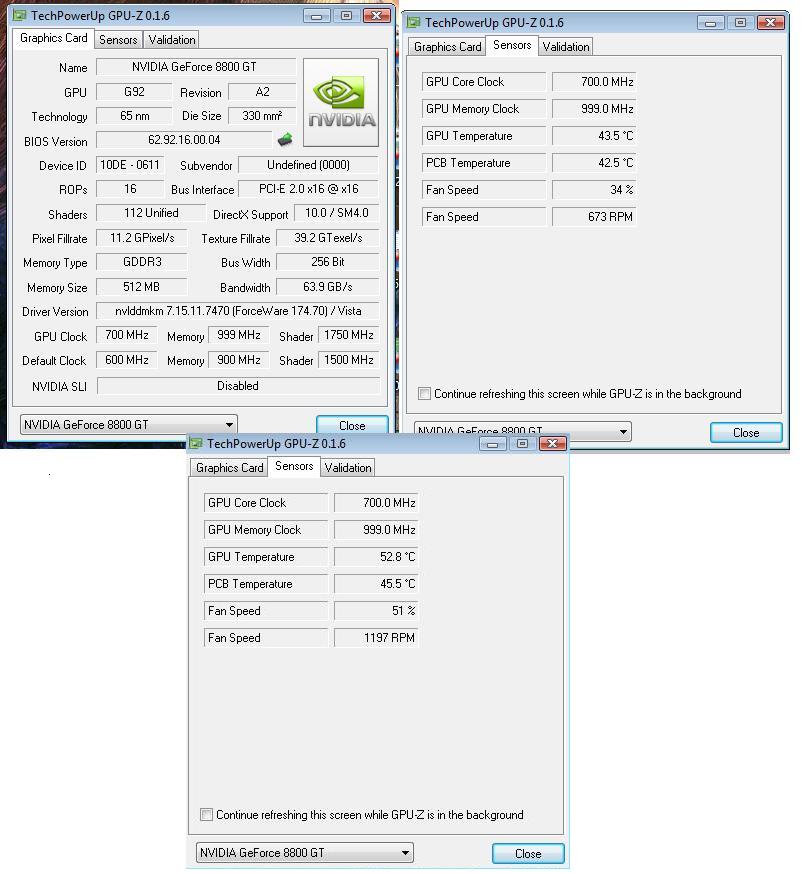
Task: Switch to Graphics Card tab in bottom window
Action: pos(229,468)
